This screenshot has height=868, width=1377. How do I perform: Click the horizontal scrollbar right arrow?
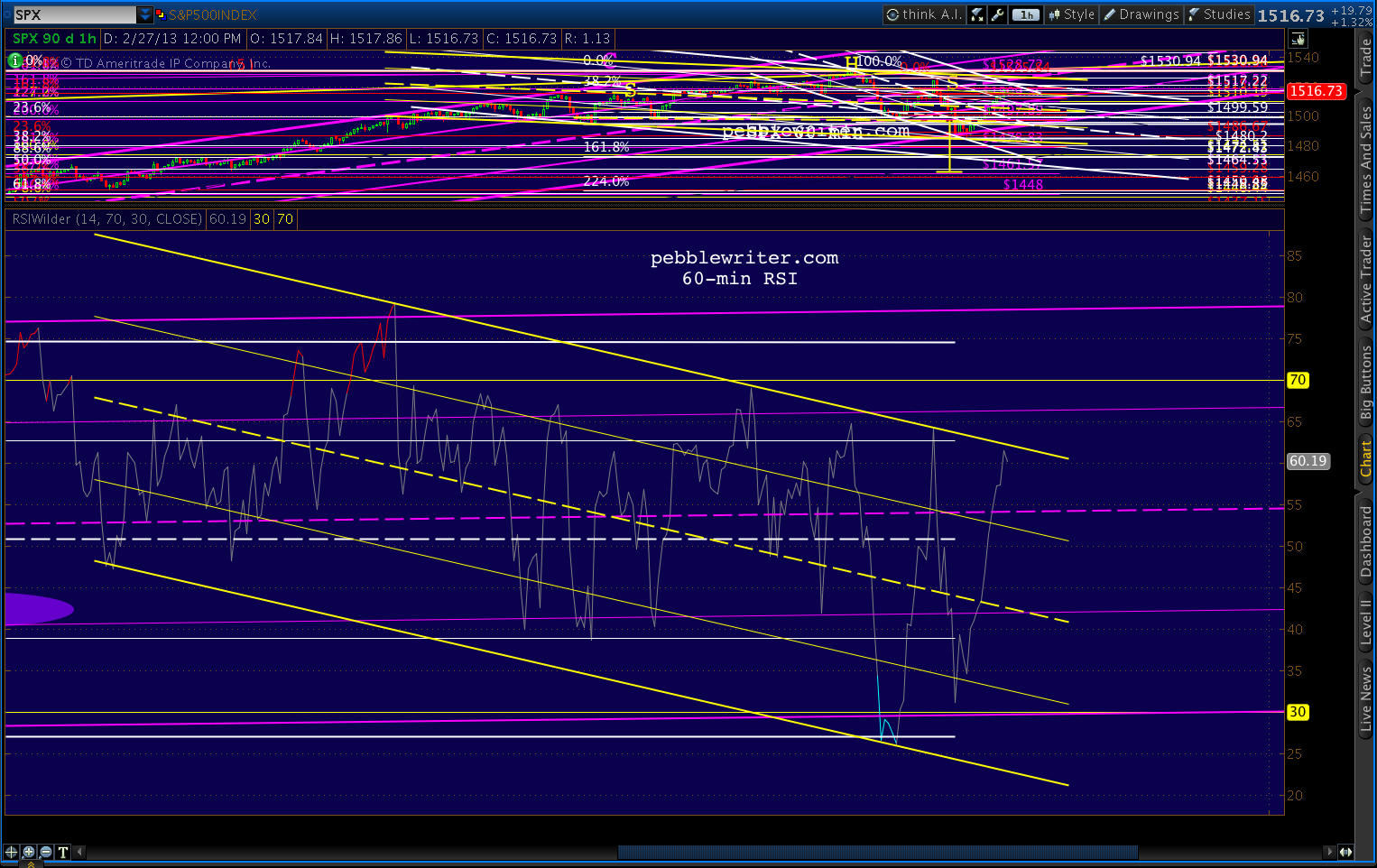coord(1328,852)
